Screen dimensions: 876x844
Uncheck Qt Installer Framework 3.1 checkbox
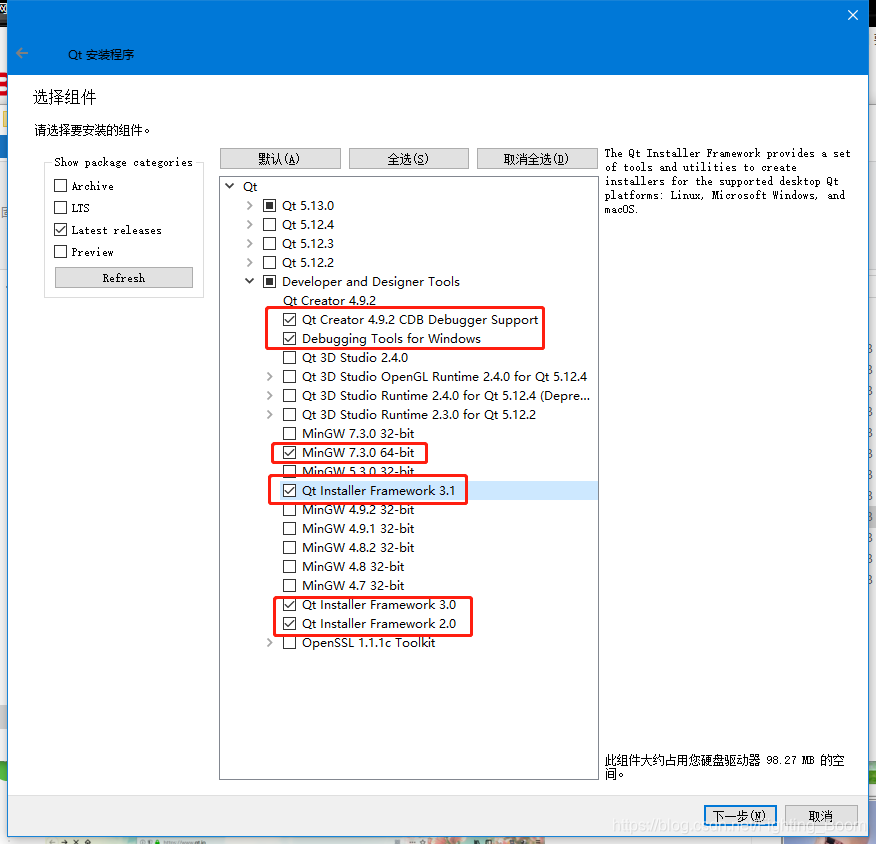coord(289,490)
